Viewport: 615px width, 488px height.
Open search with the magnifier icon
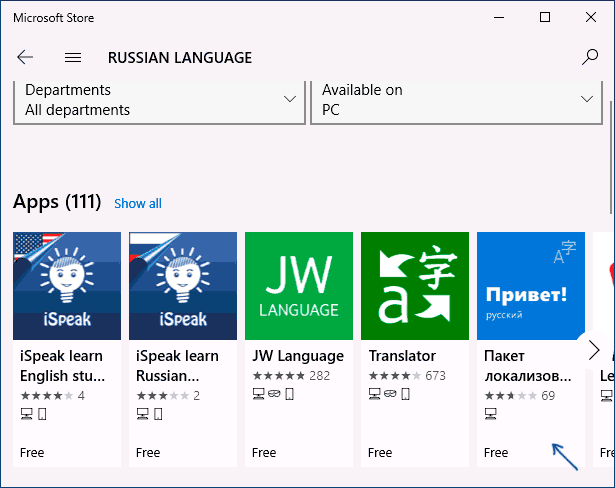[590, 57]
